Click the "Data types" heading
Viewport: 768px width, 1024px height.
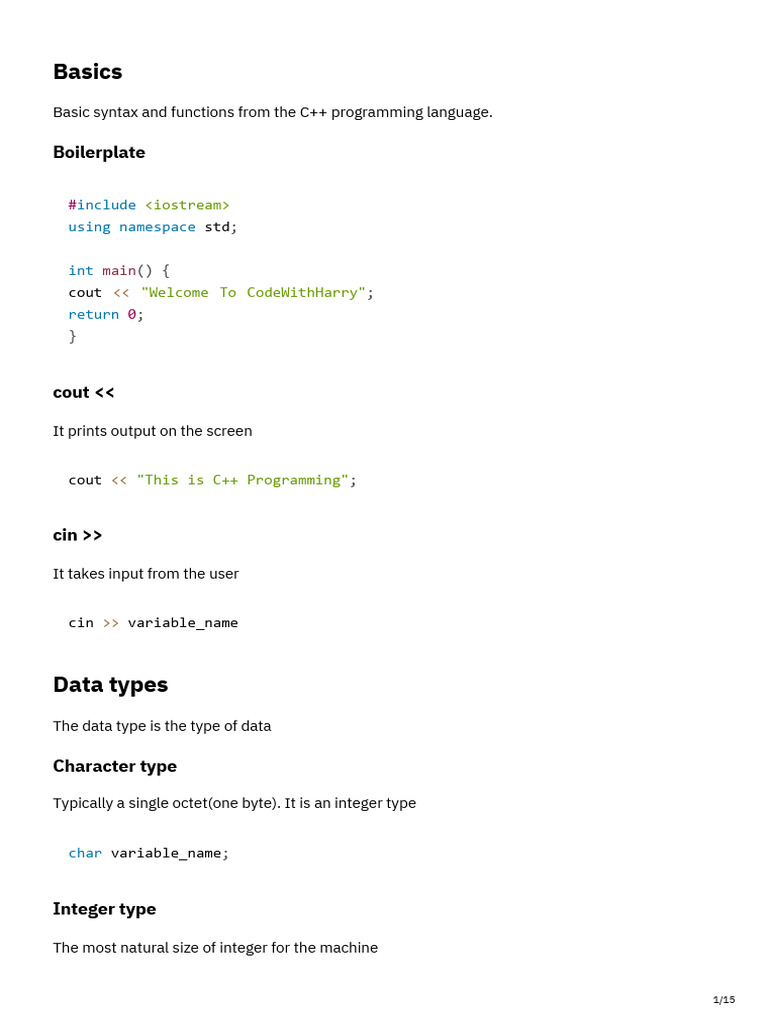[x=110, y=685]
